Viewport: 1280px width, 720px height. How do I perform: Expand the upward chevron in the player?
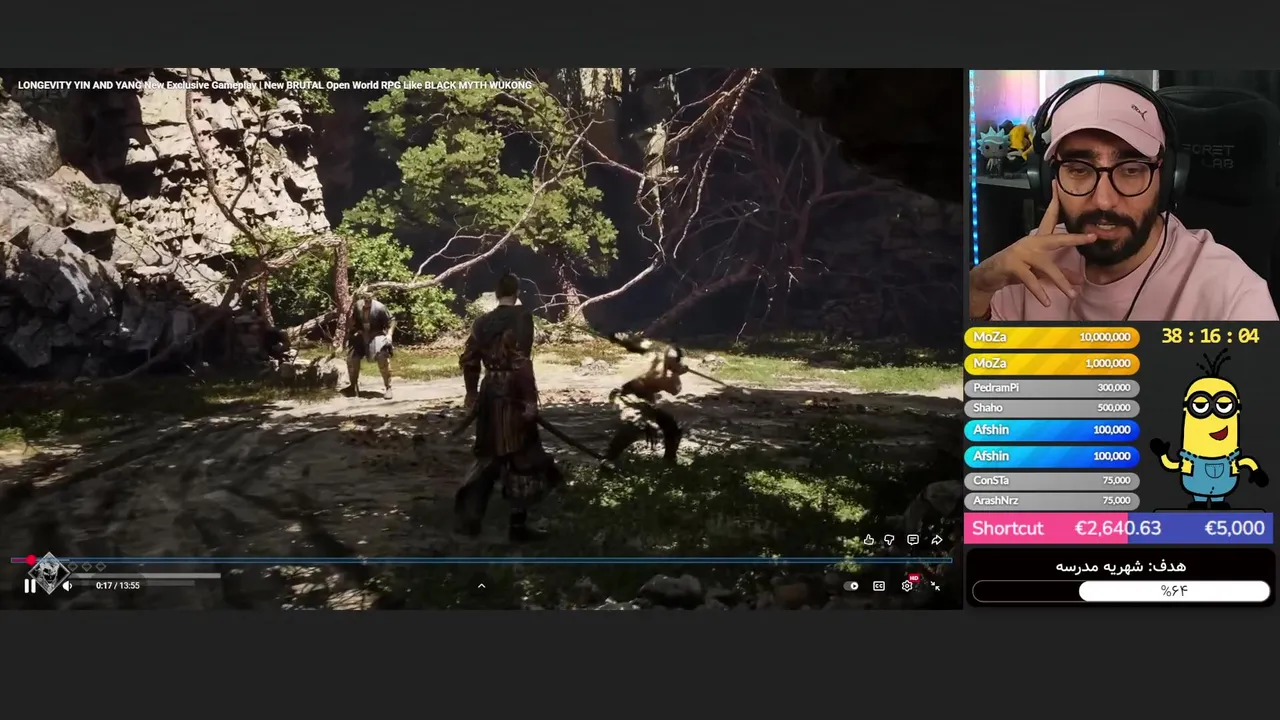pyautogui.click(x=481, y=586)
